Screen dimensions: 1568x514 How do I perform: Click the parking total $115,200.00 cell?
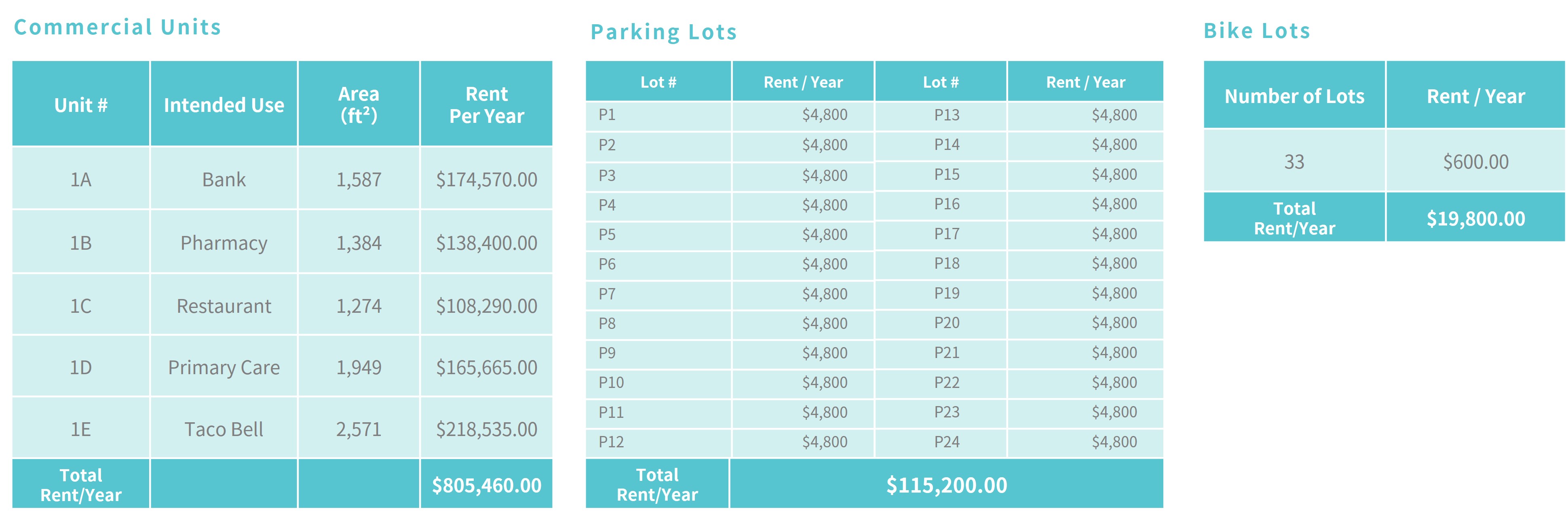pos(947,485)
